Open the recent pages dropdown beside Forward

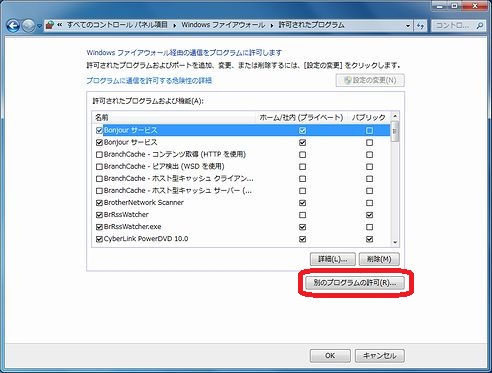point(39,26)
